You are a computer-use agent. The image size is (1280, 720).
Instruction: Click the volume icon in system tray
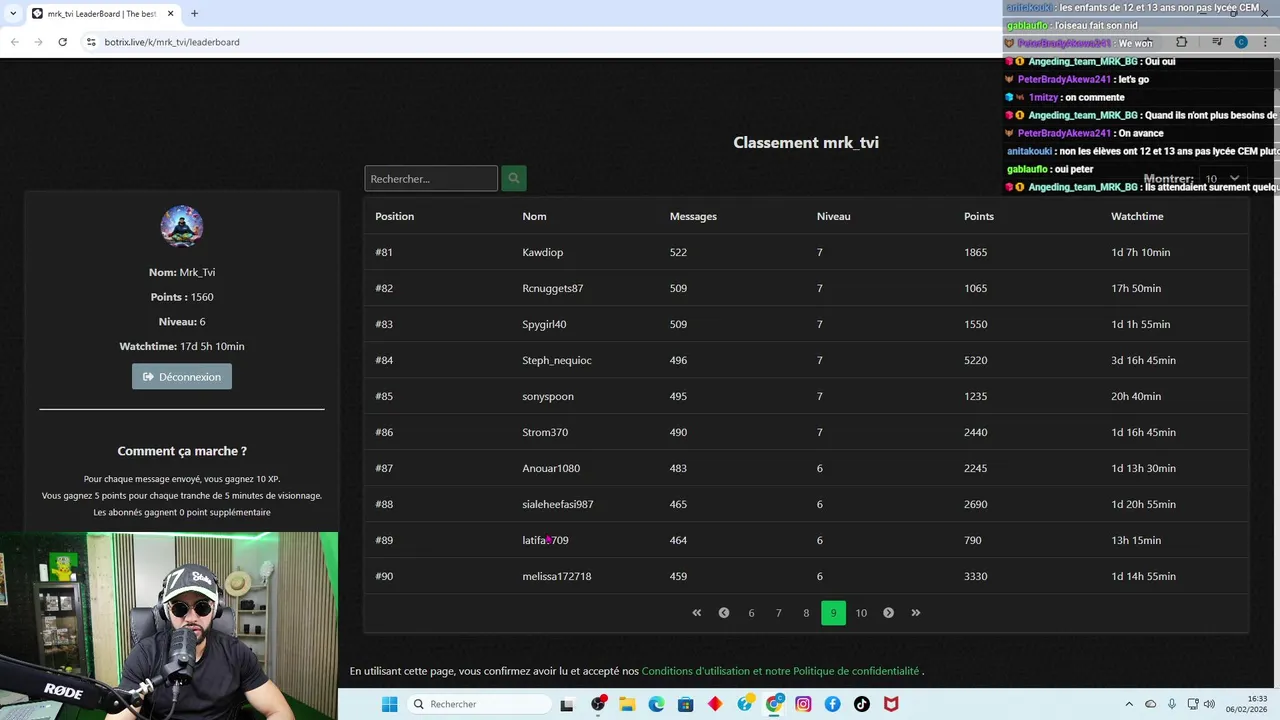click(1209, 704)
